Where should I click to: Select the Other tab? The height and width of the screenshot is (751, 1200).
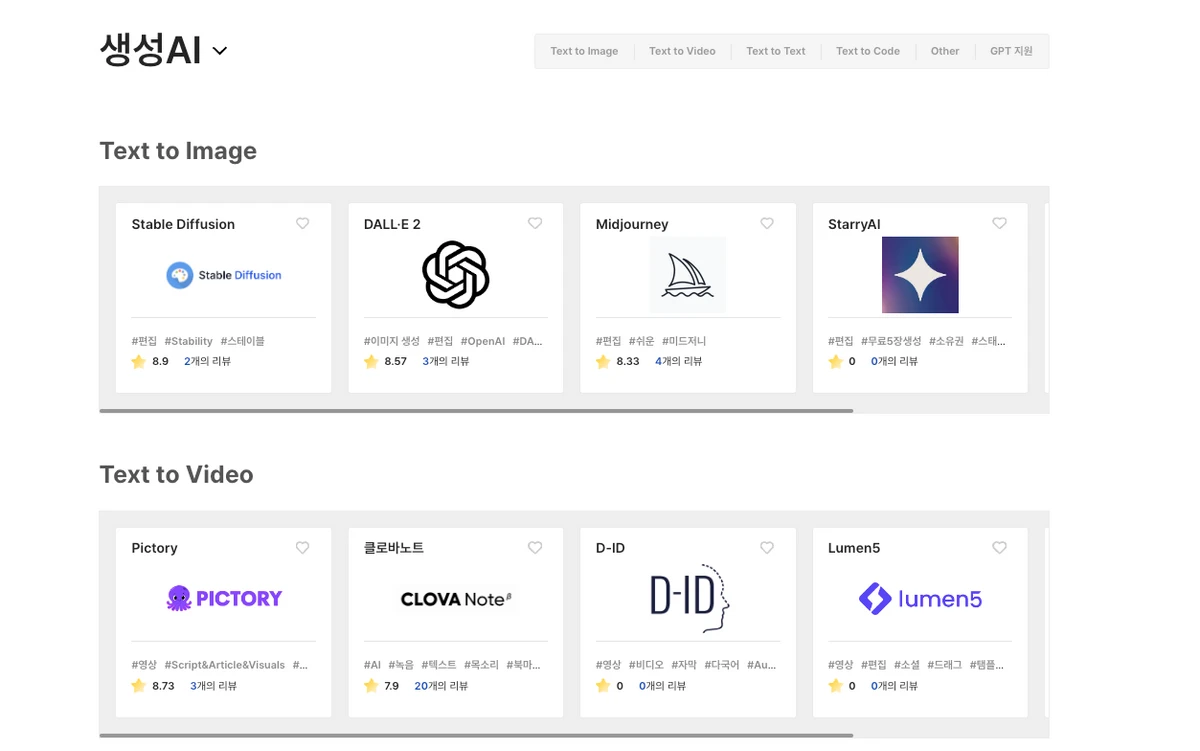(x=945, y=51)
